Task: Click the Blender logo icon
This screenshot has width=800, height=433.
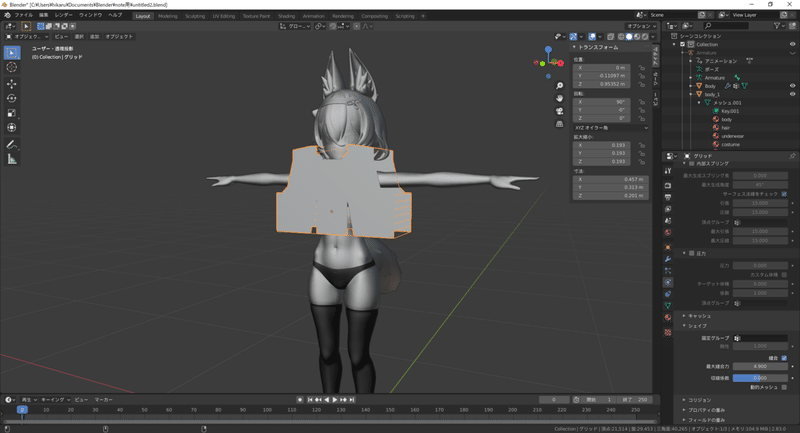Action: pyautogui.click(x=7, y=15)
